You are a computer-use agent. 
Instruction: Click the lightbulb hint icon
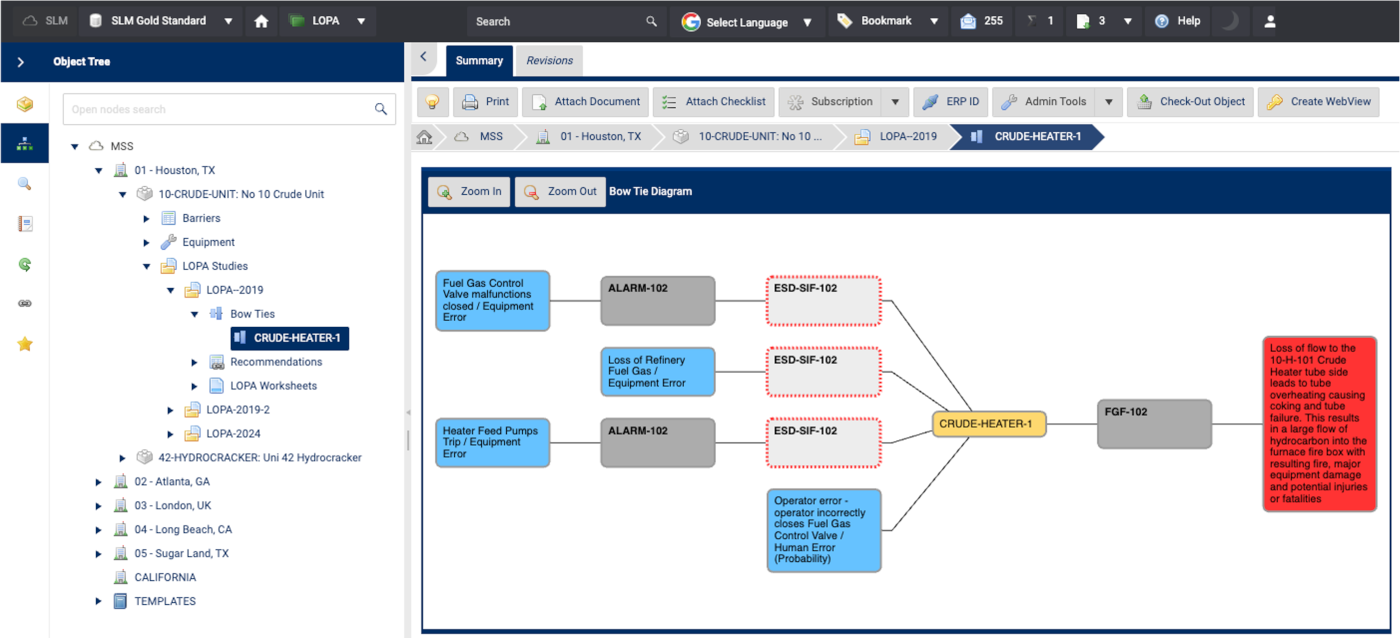click(x=432, y=102)
